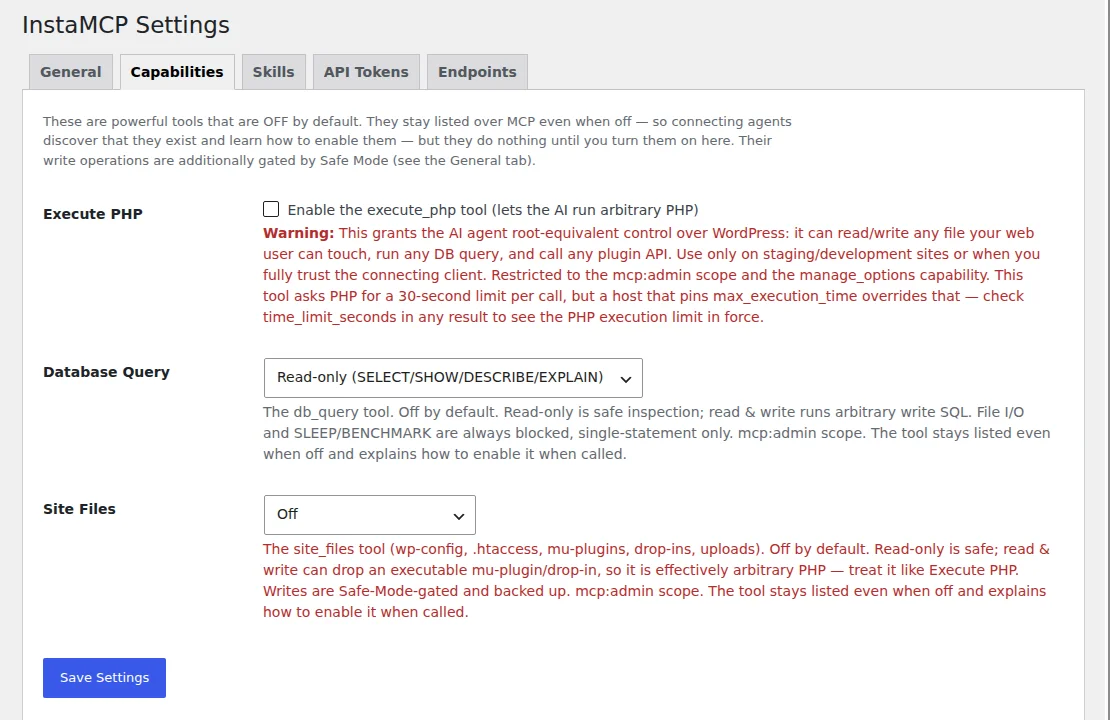Go to the API Tokens tab
The height and width of the screenshot is (720, 1110).
point(366,72)
